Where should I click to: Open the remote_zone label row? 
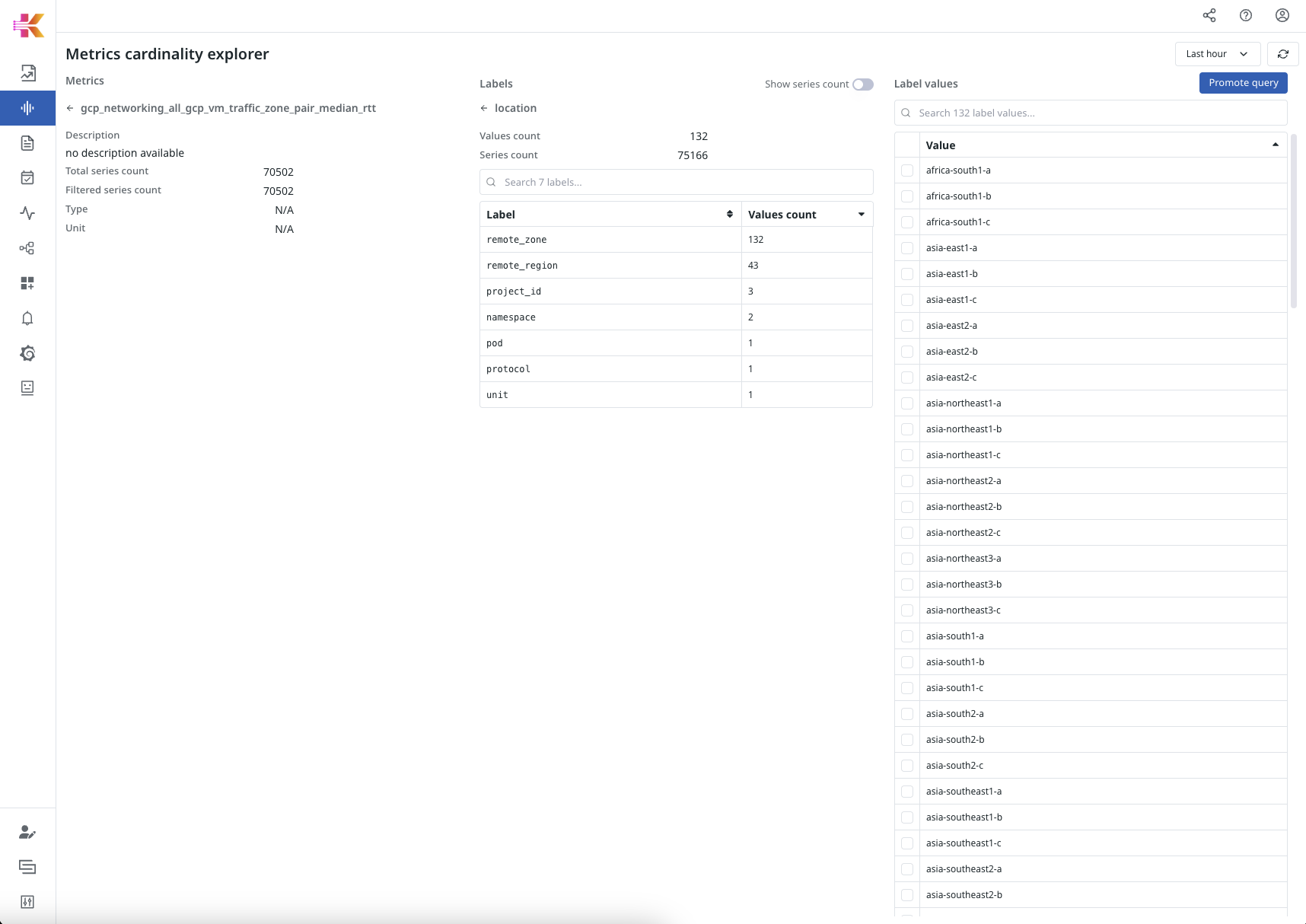(517, 240)
